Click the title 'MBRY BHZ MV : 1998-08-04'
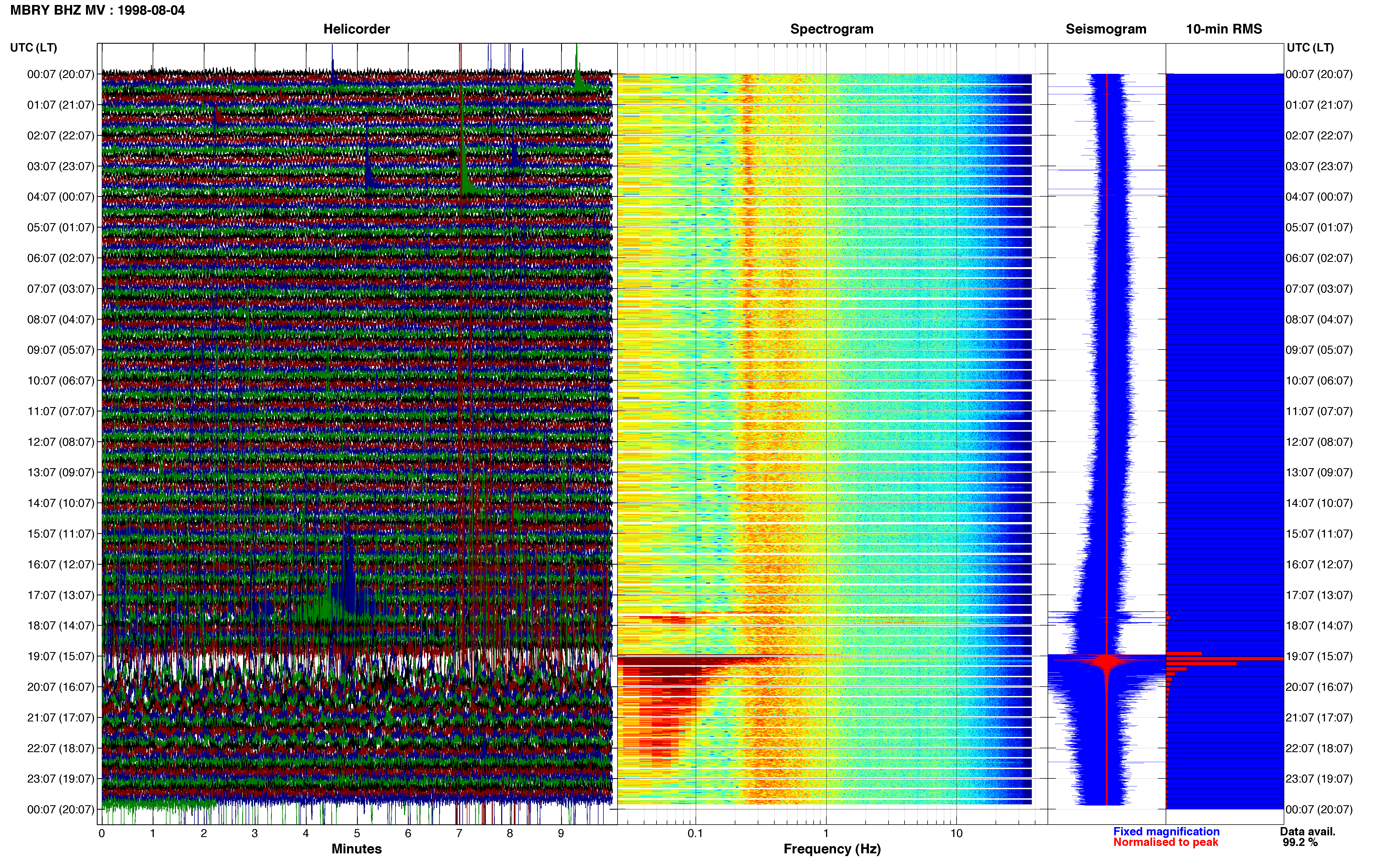1388x868 pixels. pyautogui.click(x=98, y=10)
